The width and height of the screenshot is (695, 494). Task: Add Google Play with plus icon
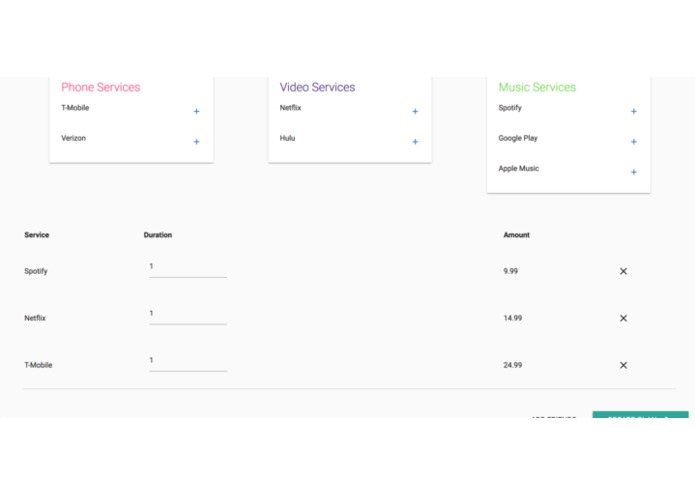point(633,142)
